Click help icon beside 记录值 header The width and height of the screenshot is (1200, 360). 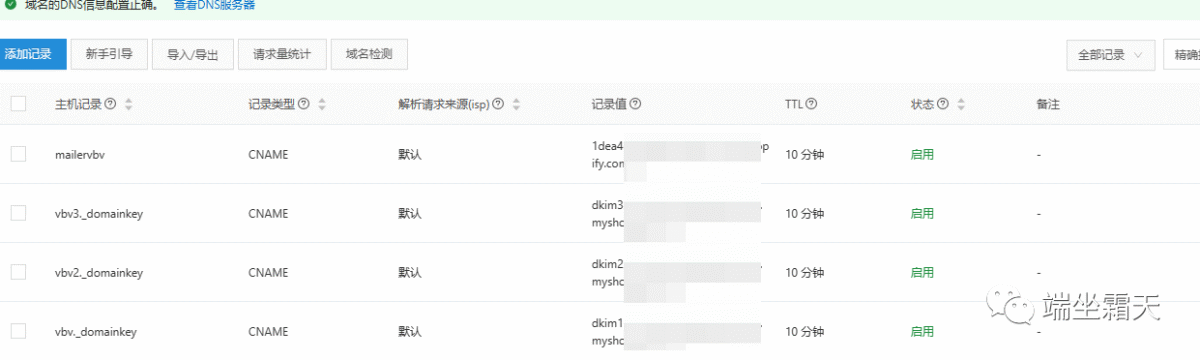tap(635, 104)
